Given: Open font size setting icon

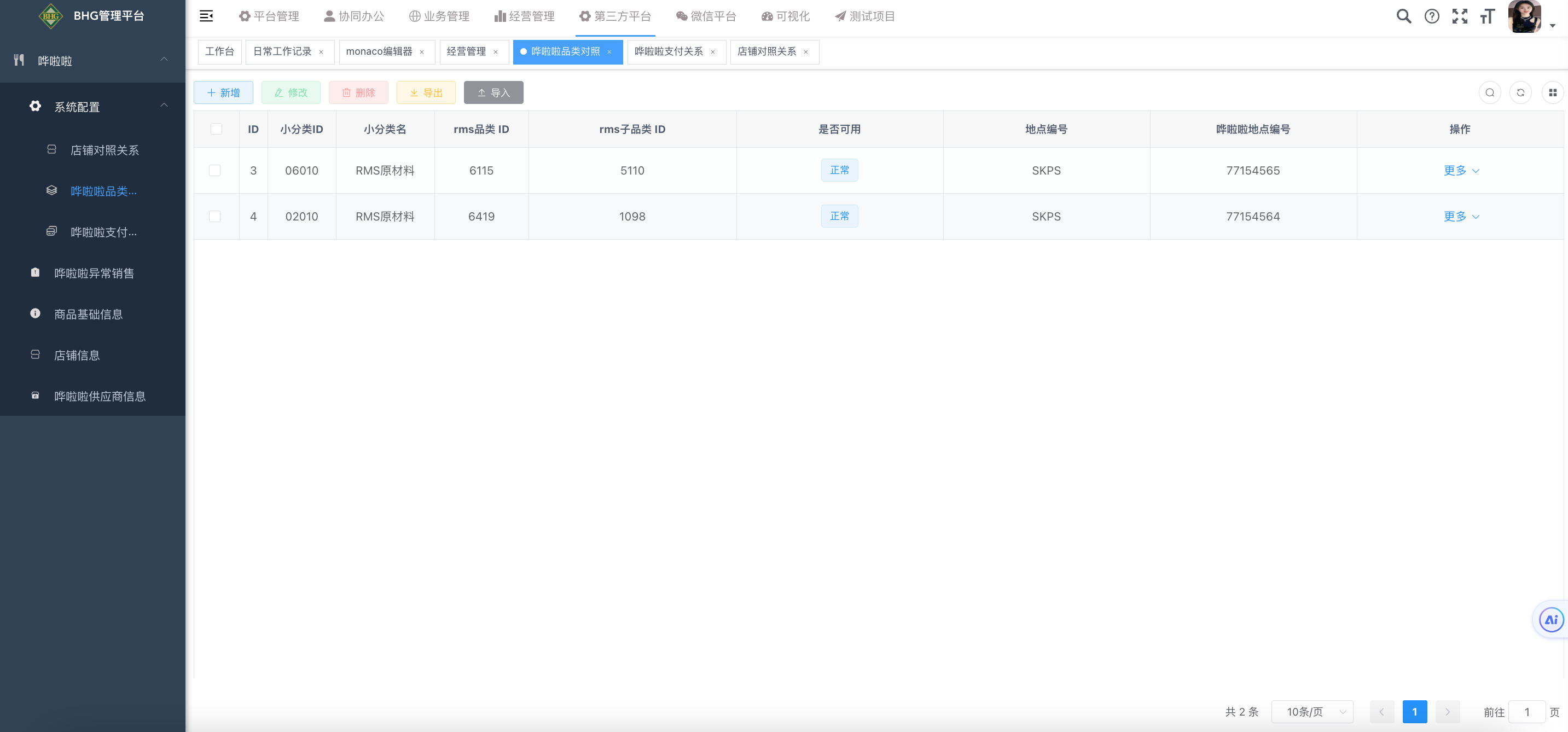Looking at the screenshot, I should coord(1487,16).
